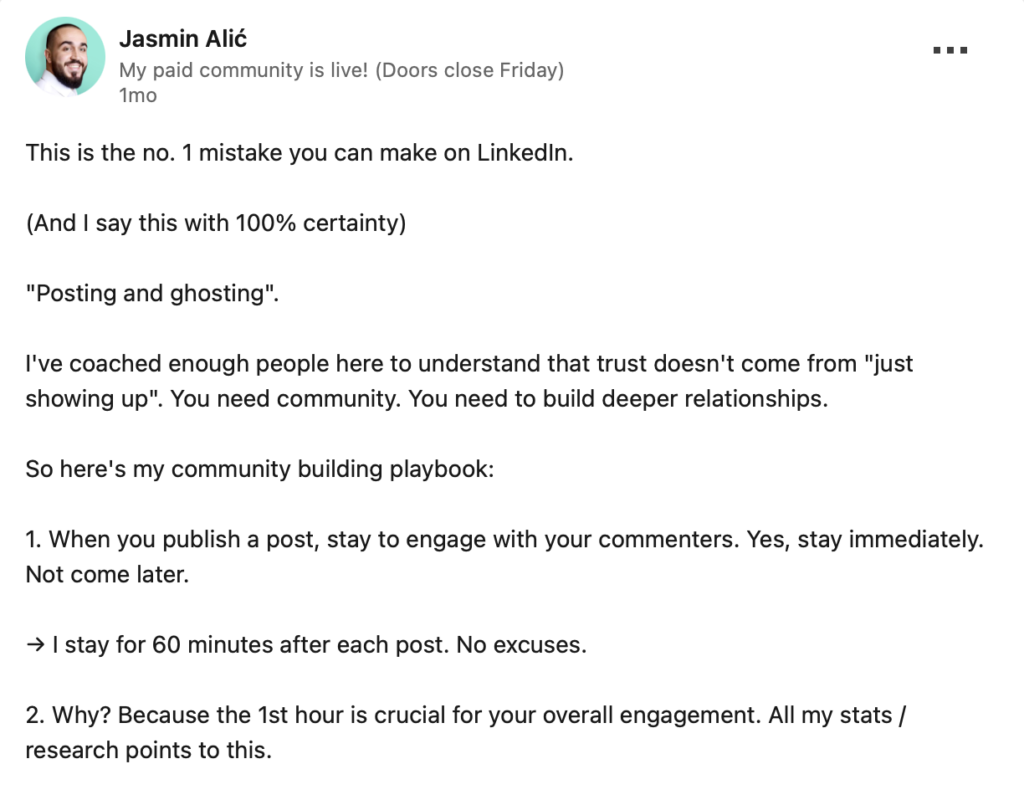Click 'So here's my community building playbook:'

(260, 469)
